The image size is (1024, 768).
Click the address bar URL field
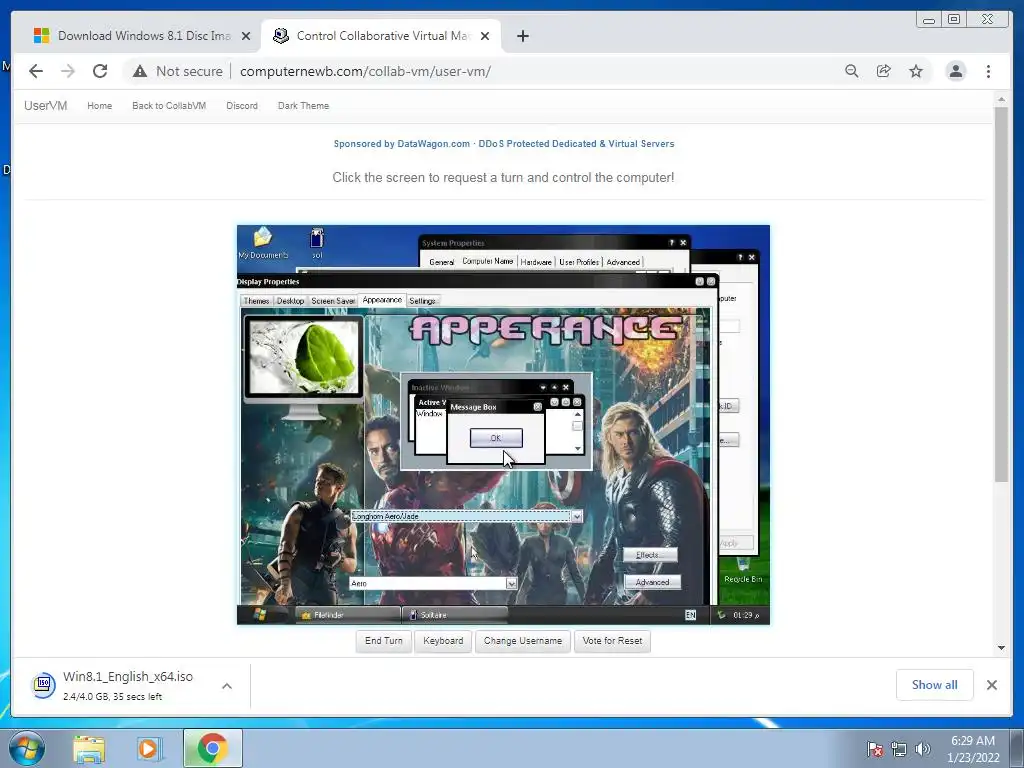tap(365, 71)
